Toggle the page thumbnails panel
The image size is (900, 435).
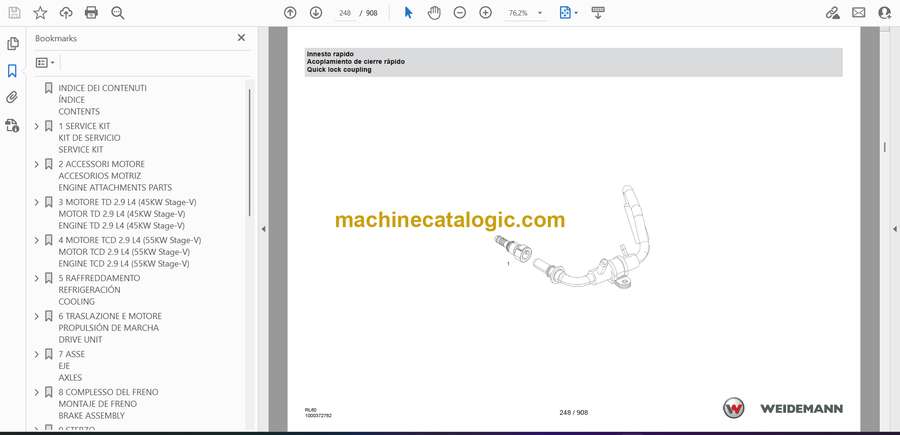pos(13,44)
